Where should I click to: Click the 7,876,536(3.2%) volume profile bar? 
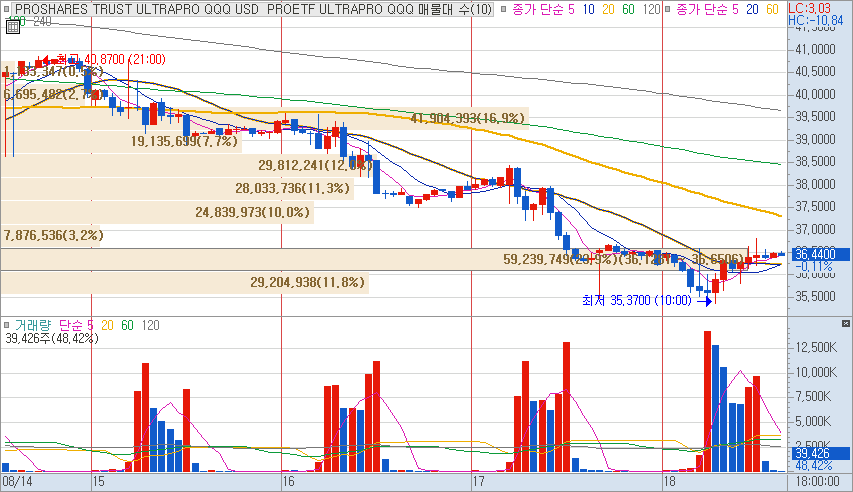click(50, 235)
